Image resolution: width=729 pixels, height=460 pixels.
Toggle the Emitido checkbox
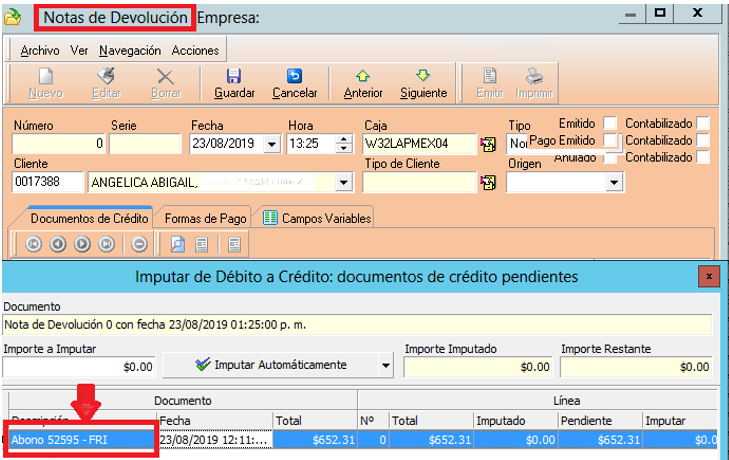click(610, 124)
